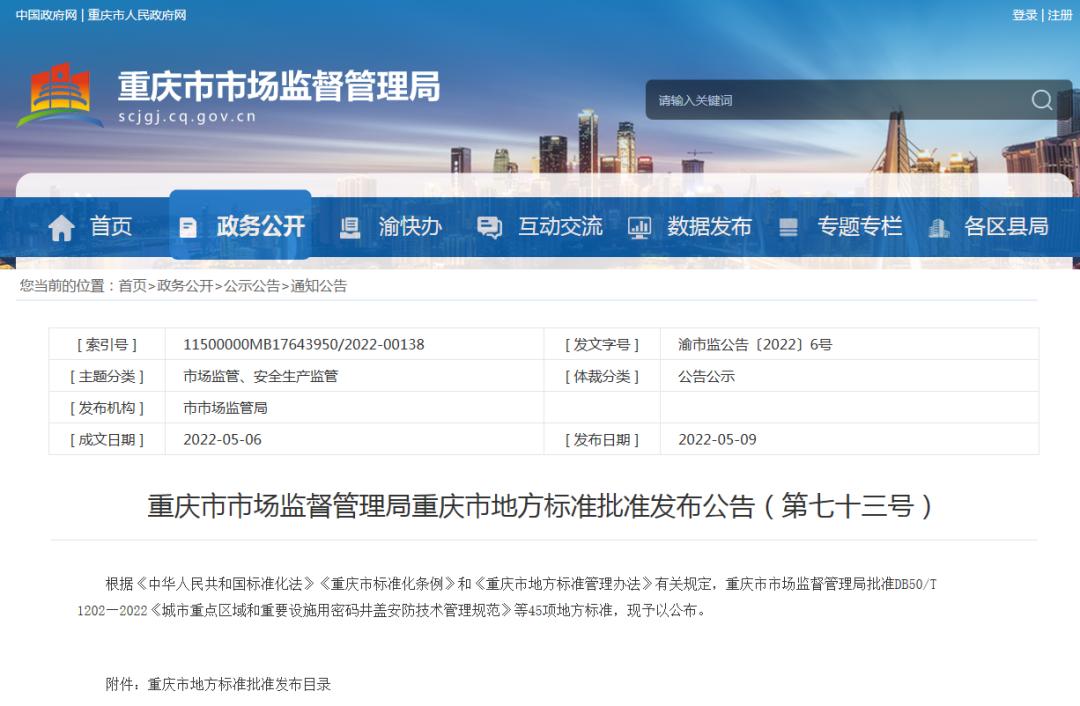Select the 市市场监管局 cell
1080x706 pixels.
click(225, 408)
